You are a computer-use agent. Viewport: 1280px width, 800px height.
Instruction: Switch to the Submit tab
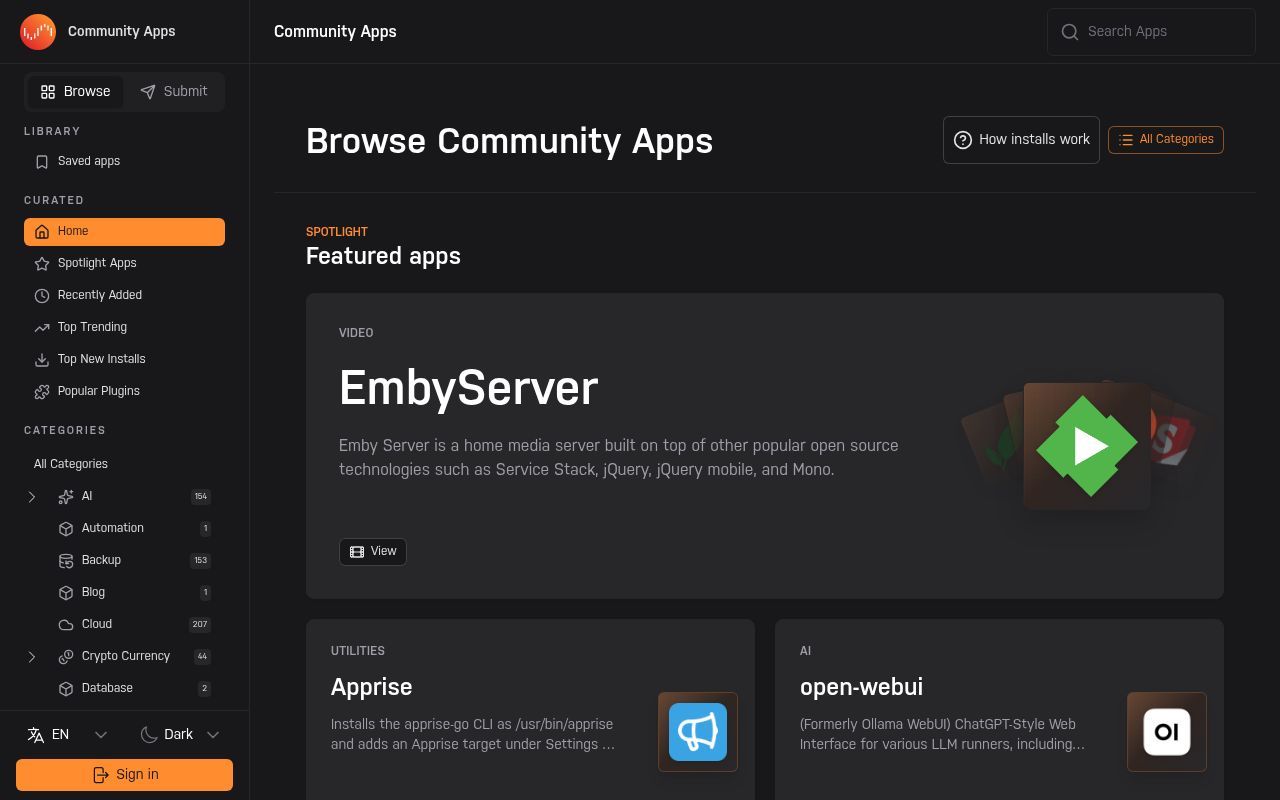pos(174,92)
